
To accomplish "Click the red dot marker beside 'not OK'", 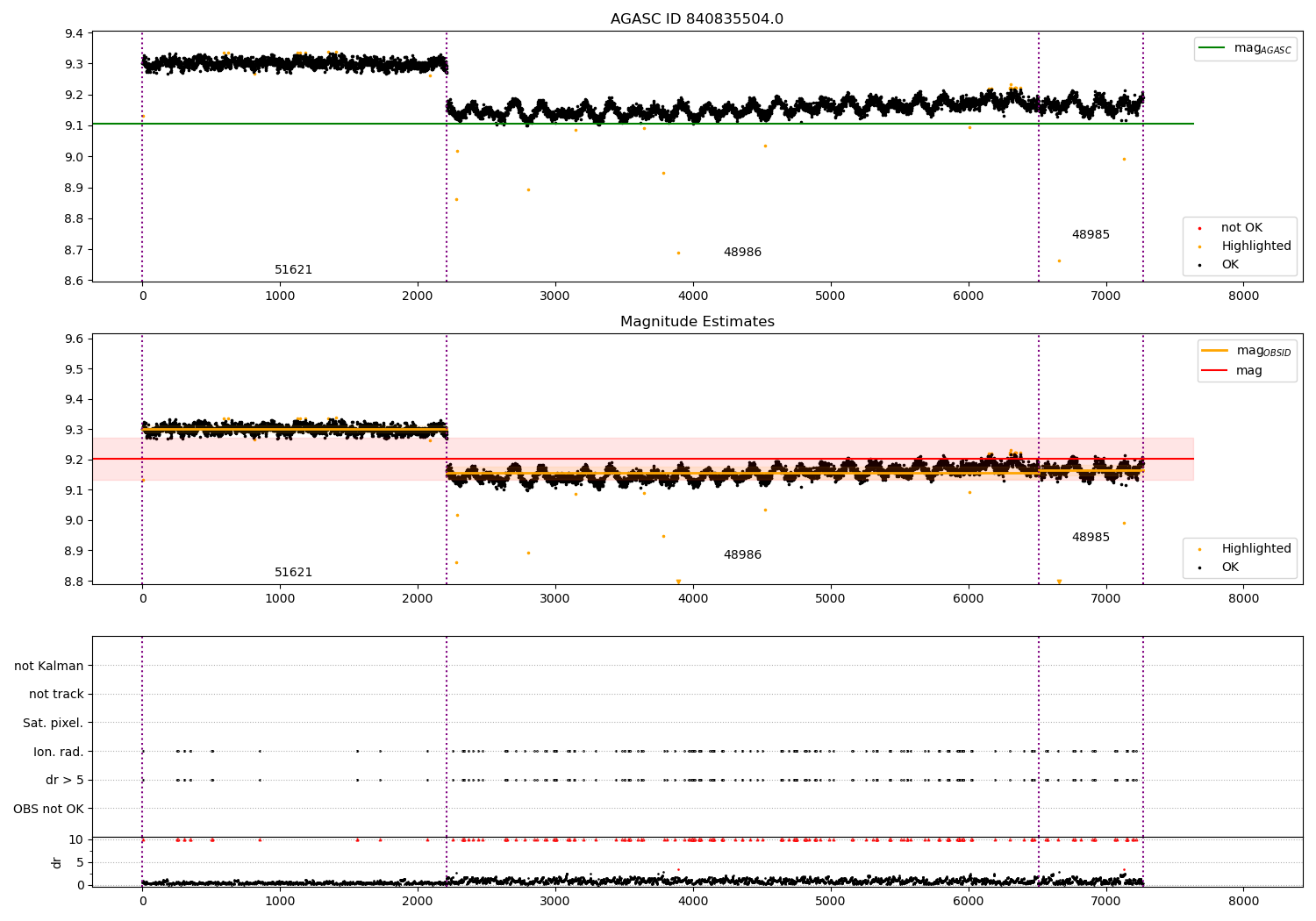I will [1199, 229].
